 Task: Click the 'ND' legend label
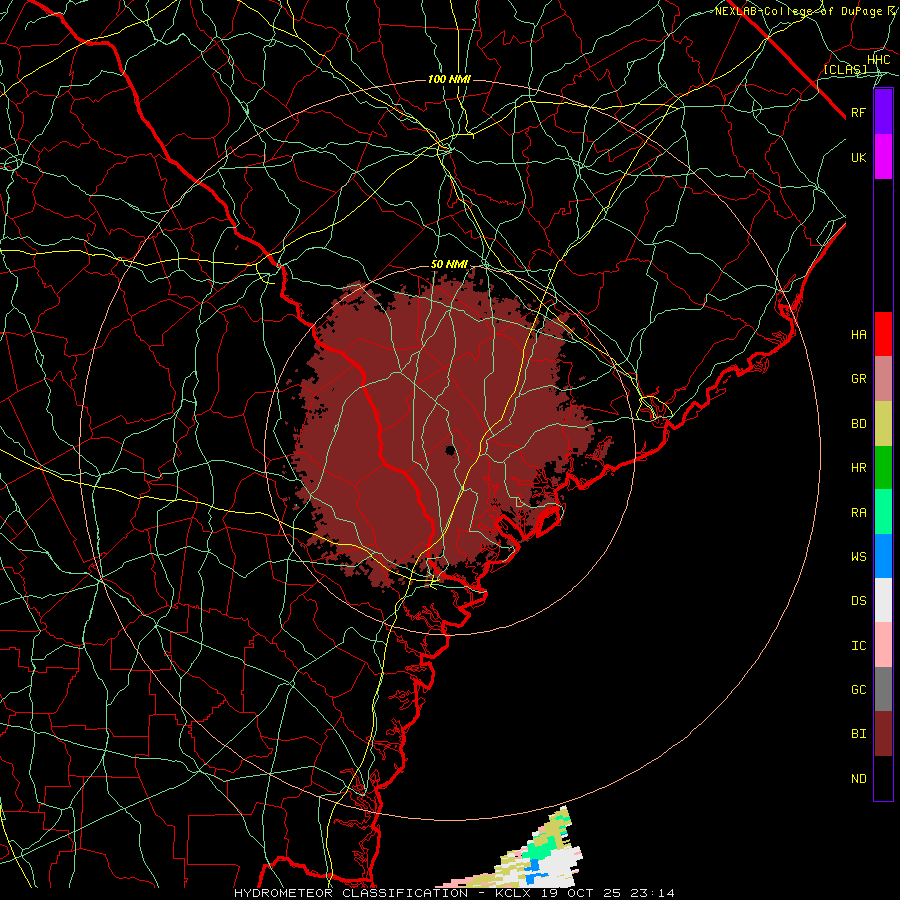[858, 779]
